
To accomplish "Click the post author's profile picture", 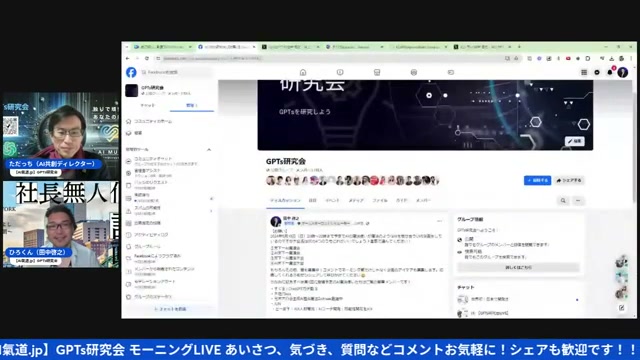I will 276,221.
